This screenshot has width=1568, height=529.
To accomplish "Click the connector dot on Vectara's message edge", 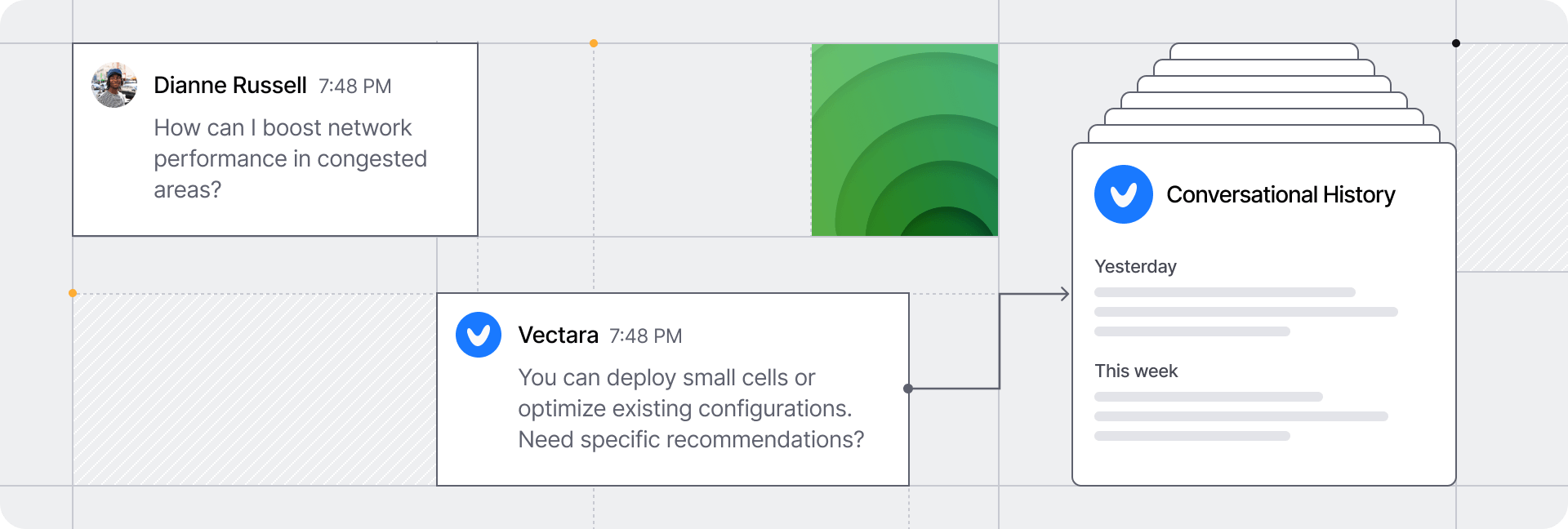I will (x=908, y=389).
